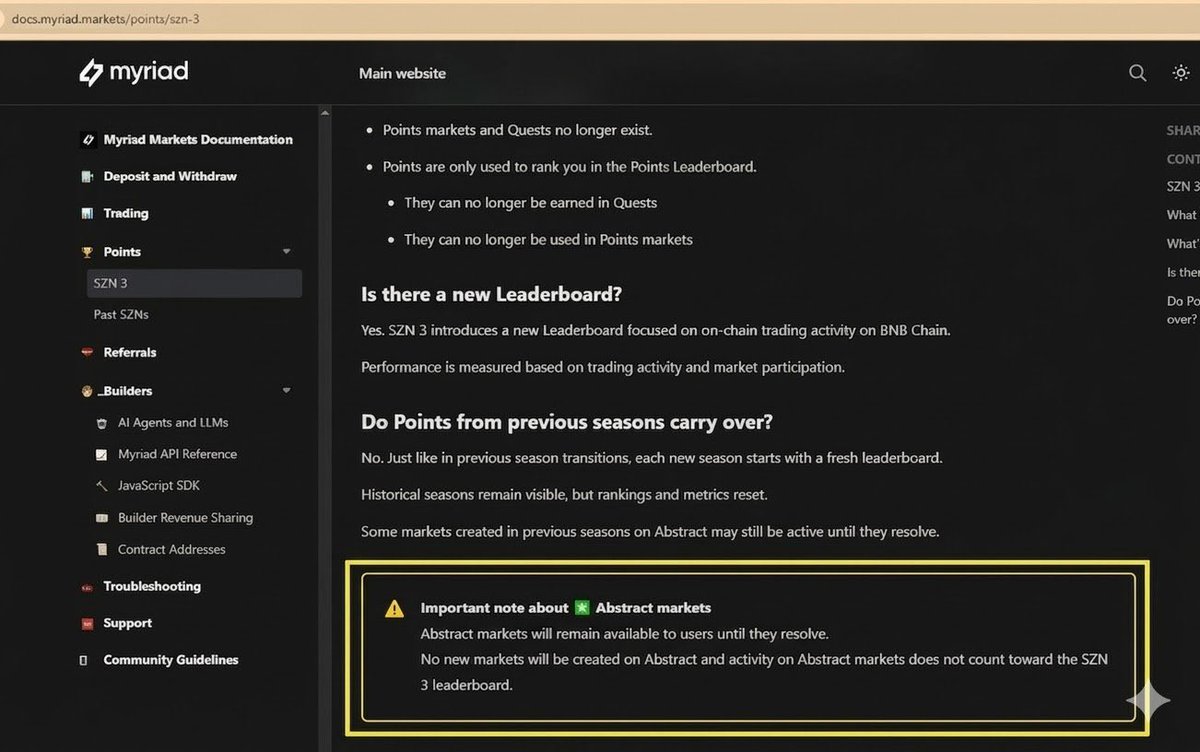The height and width of the screenshot is (752, 1200).
Task: Click the myriad logo icon
Action: click(x=91, y=72)
